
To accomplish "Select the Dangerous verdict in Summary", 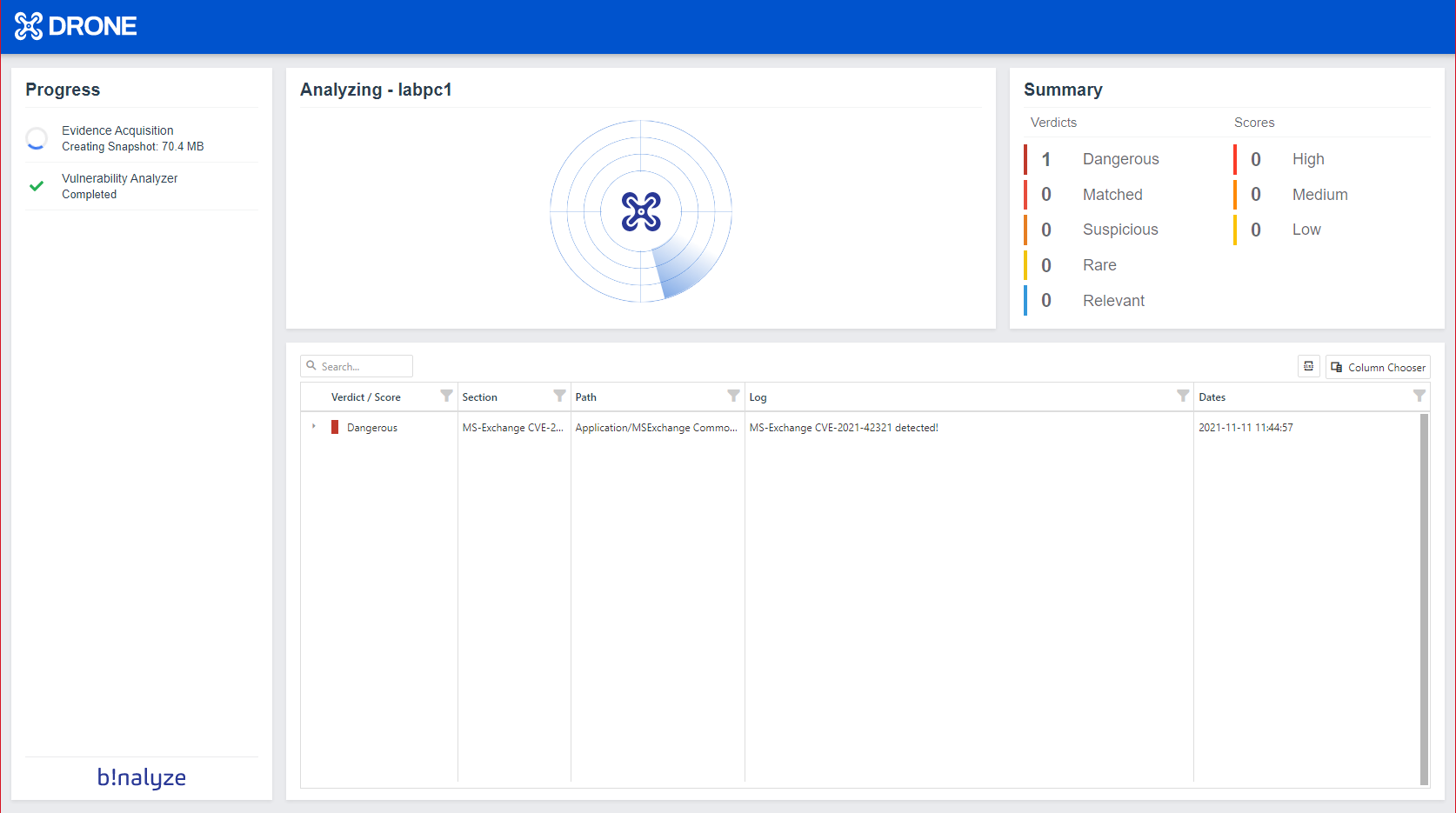I will (x=1120, y=159).
